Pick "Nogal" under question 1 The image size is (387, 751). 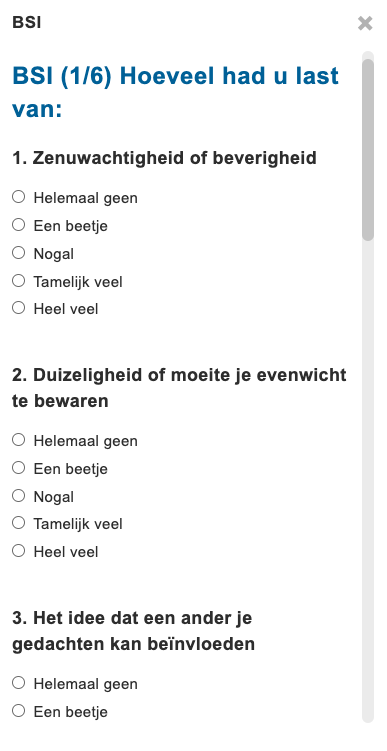[19, 252]
